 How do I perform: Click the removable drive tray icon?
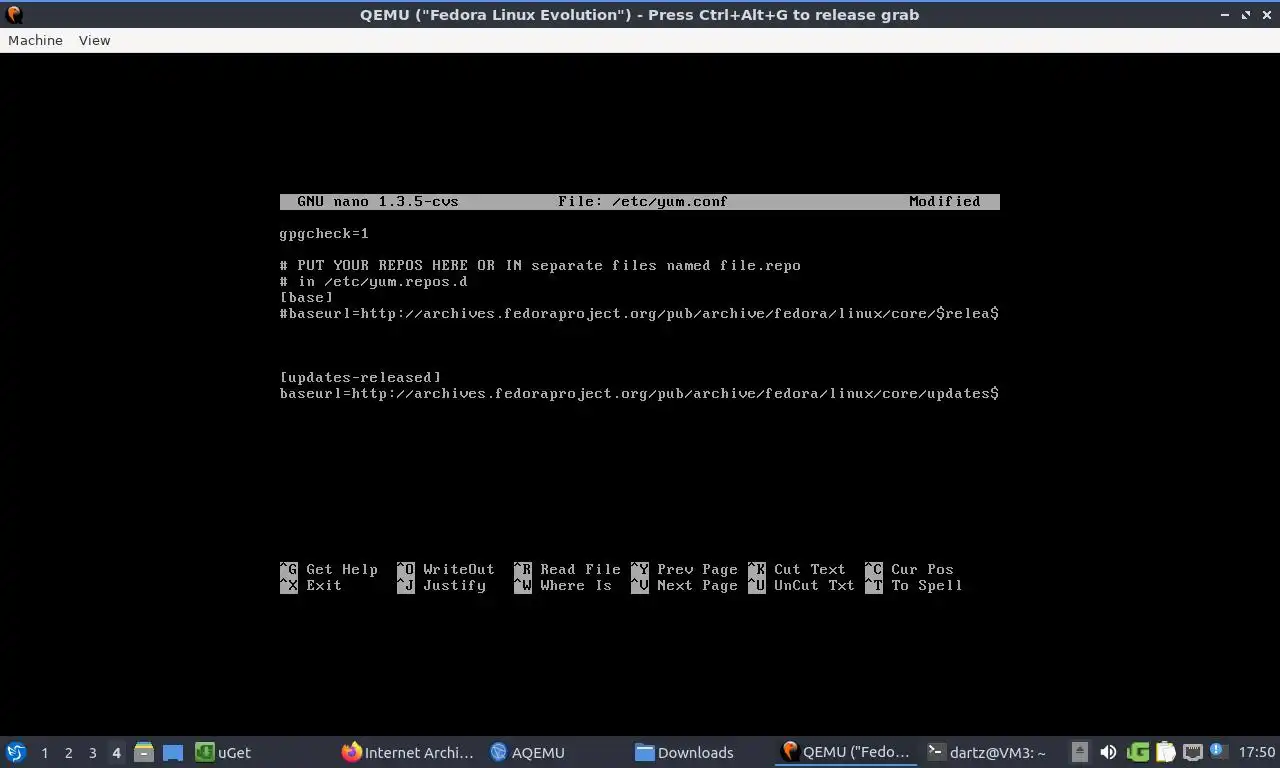coord(1080,752)
